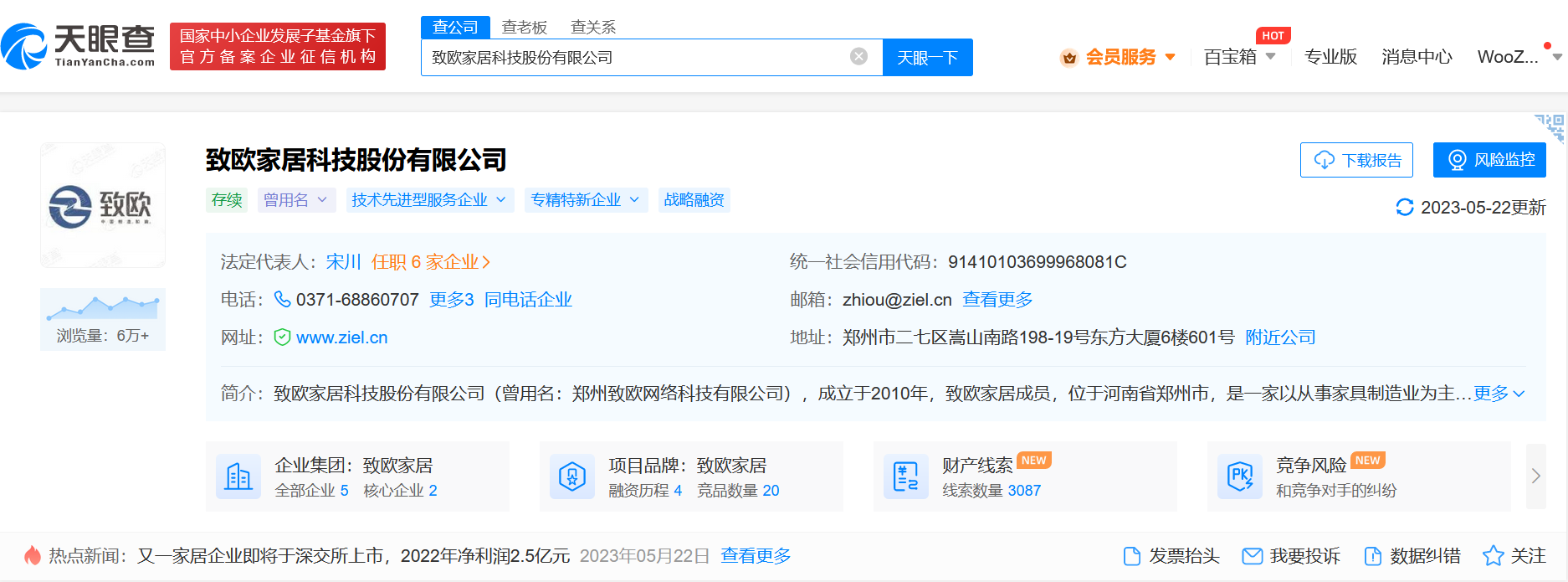Image resolution: width=1568 pixels, height=582 pixels.
Task: Click the camera icon on 风险监控
Action: tap(1457, 160)
